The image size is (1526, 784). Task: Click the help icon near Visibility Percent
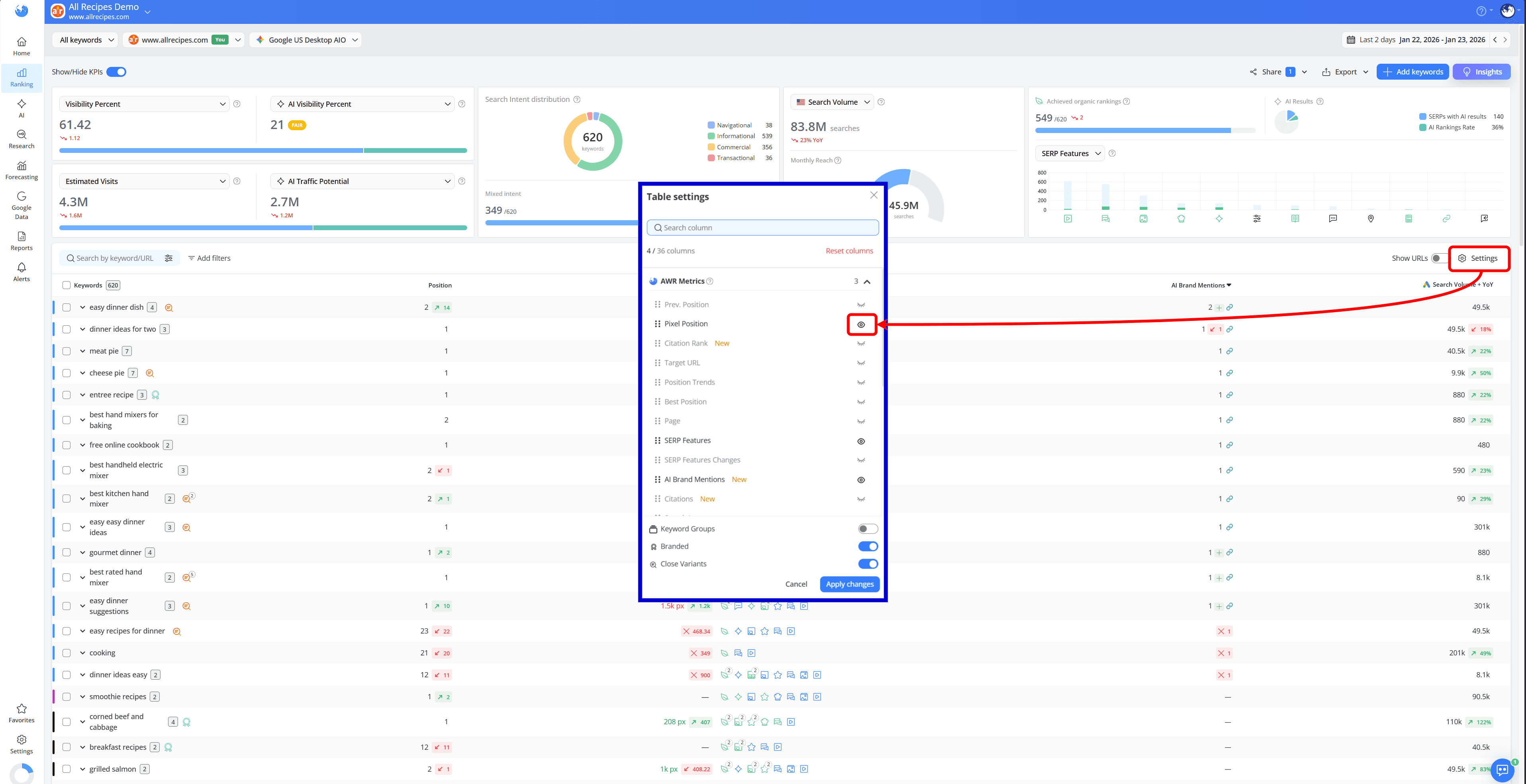tap(237, 104)
